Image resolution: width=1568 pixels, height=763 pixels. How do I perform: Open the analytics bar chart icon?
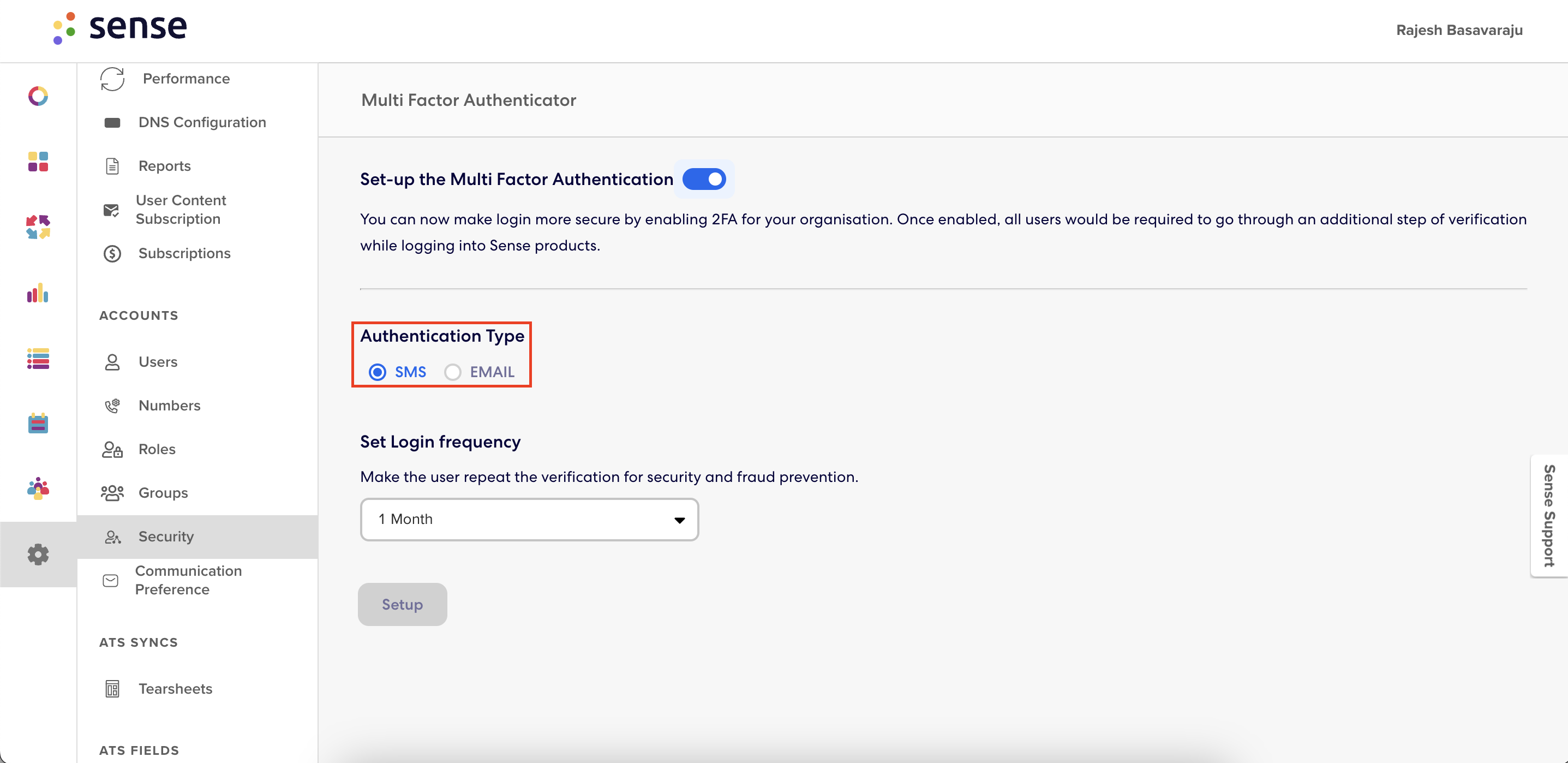38,294
